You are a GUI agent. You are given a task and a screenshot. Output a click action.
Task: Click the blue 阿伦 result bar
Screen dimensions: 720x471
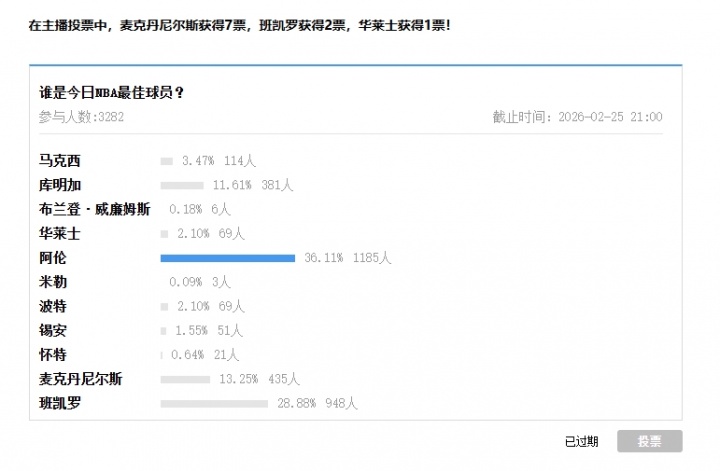point(227,258)
